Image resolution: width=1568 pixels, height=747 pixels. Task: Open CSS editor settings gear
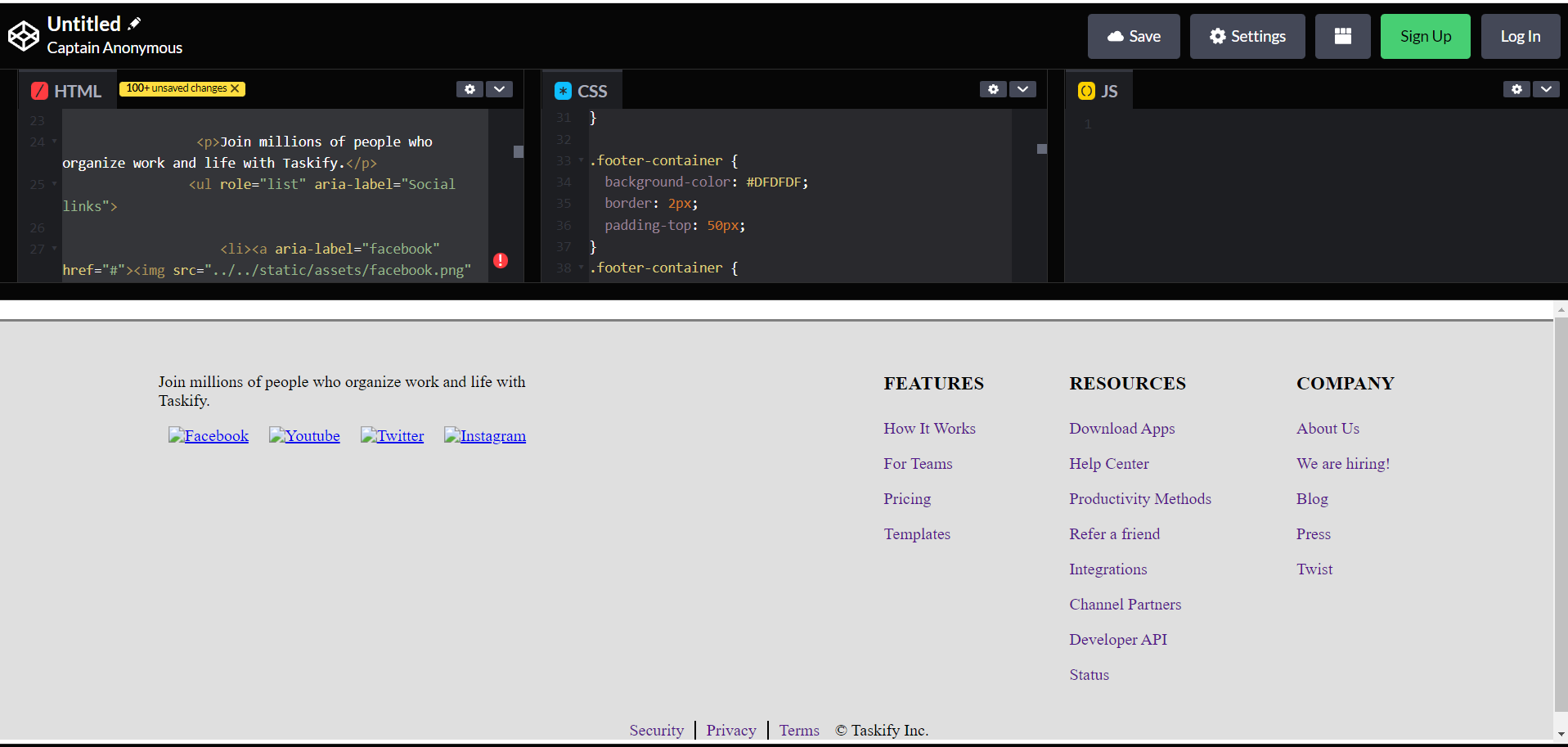click(993, 89)
